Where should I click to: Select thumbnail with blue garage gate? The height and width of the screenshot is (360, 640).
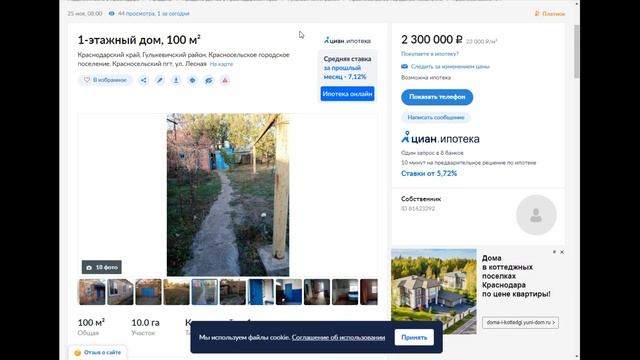coord(149,292)
